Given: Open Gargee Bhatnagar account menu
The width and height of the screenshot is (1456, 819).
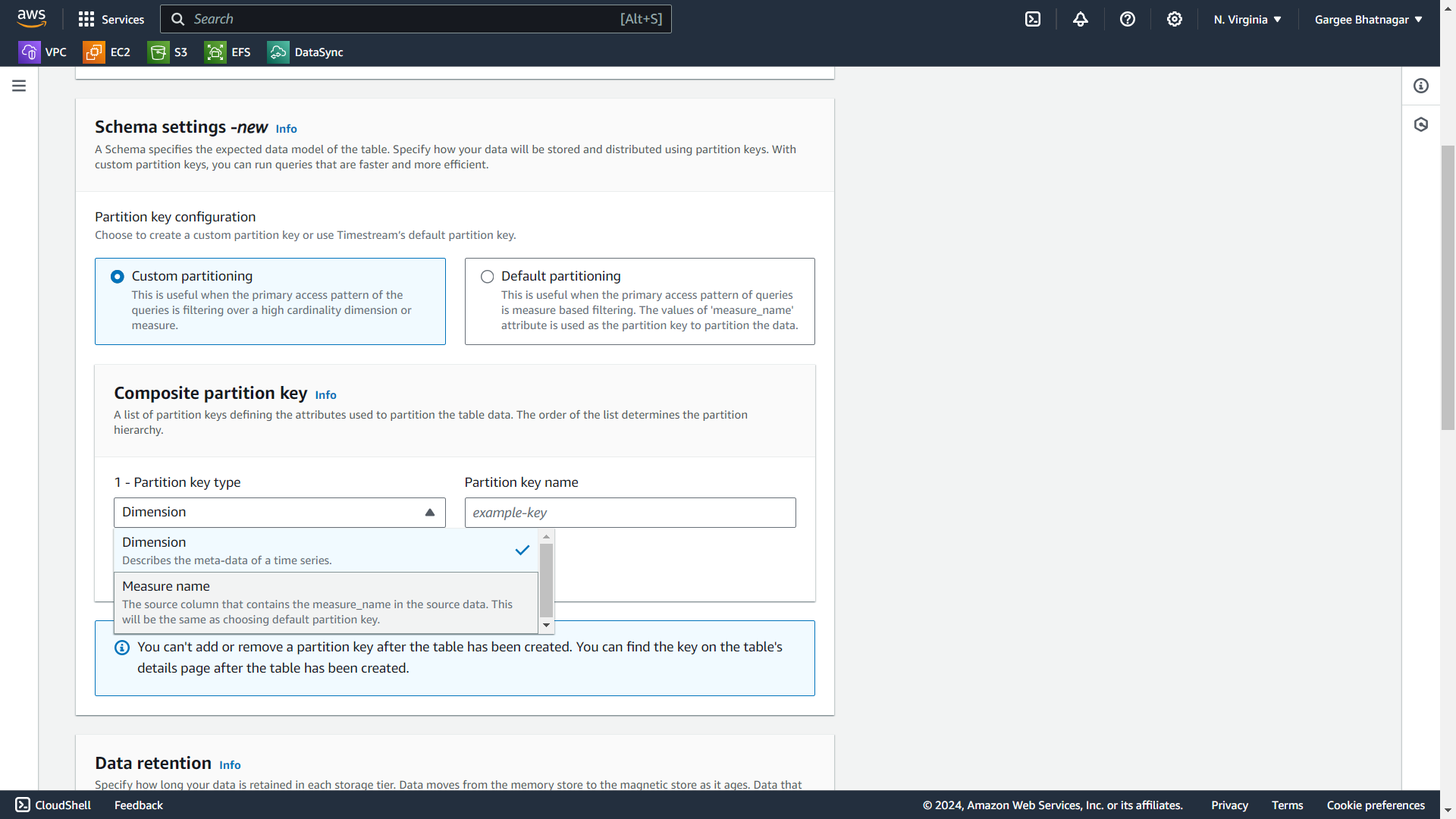Looking at the screenshot, I should click(1368, 19).
